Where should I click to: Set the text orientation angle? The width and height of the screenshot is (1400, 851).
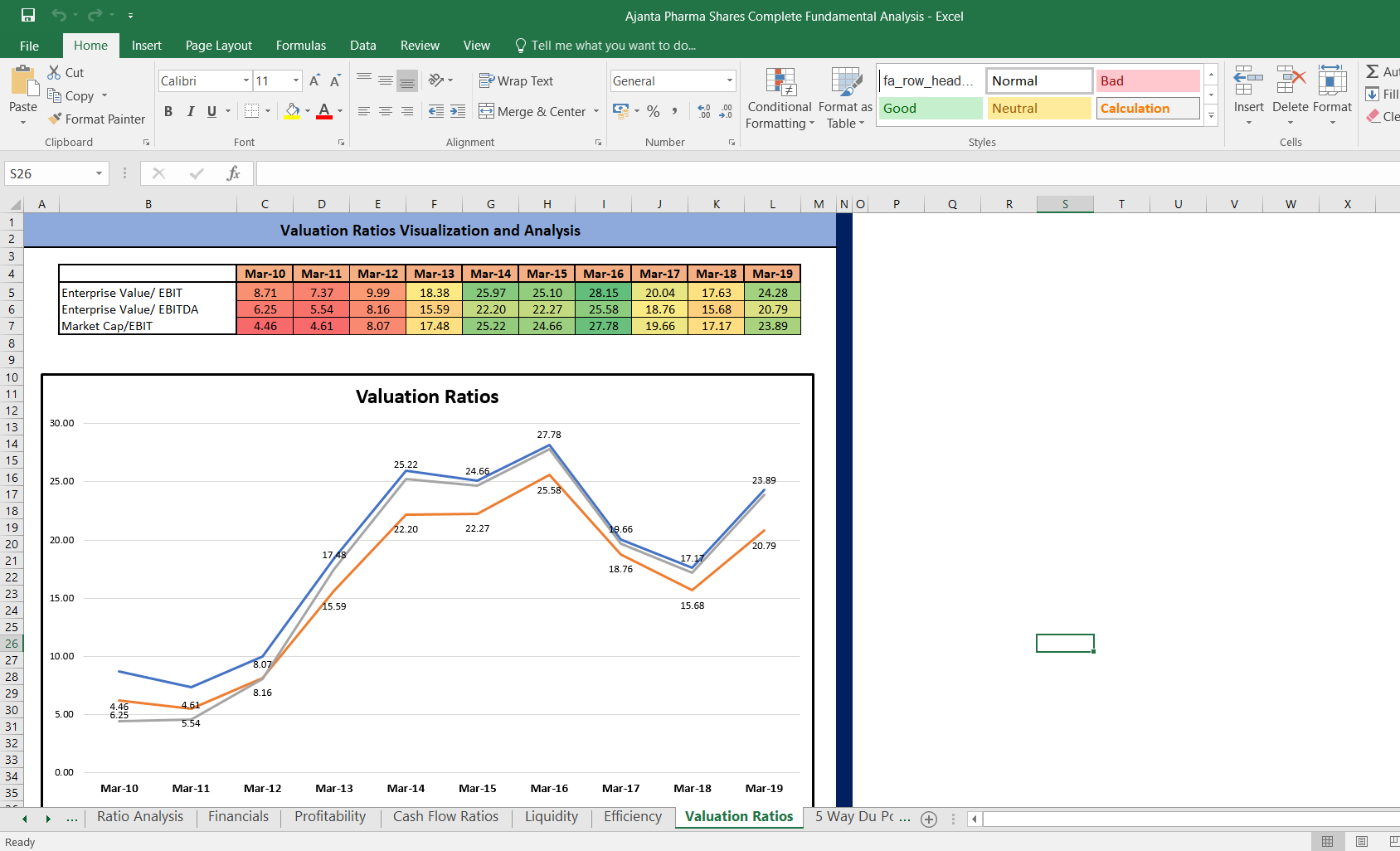tap(436, 80)
